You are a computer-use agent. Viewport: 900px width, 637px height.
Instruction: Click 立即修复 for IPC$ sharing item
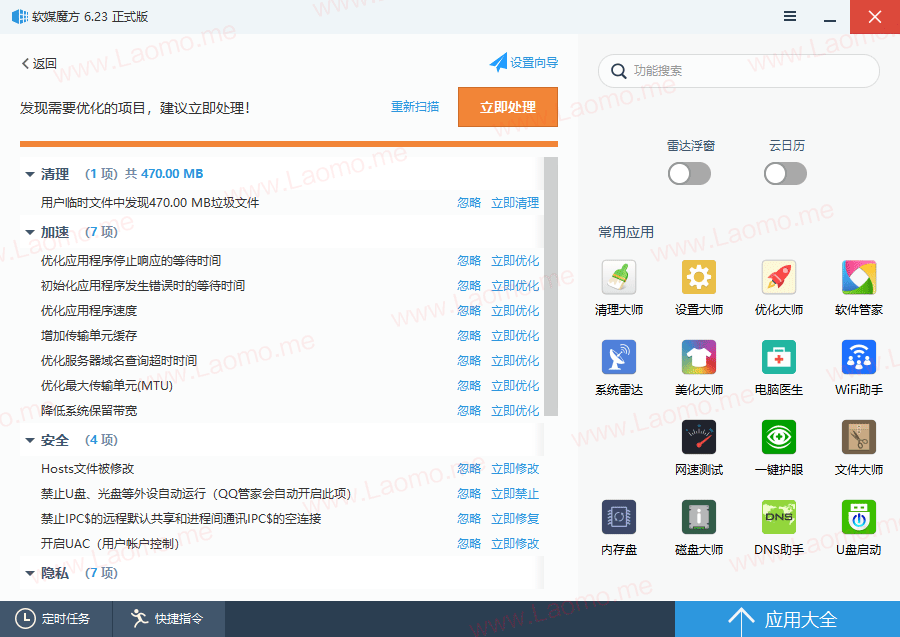pos(515,519)
